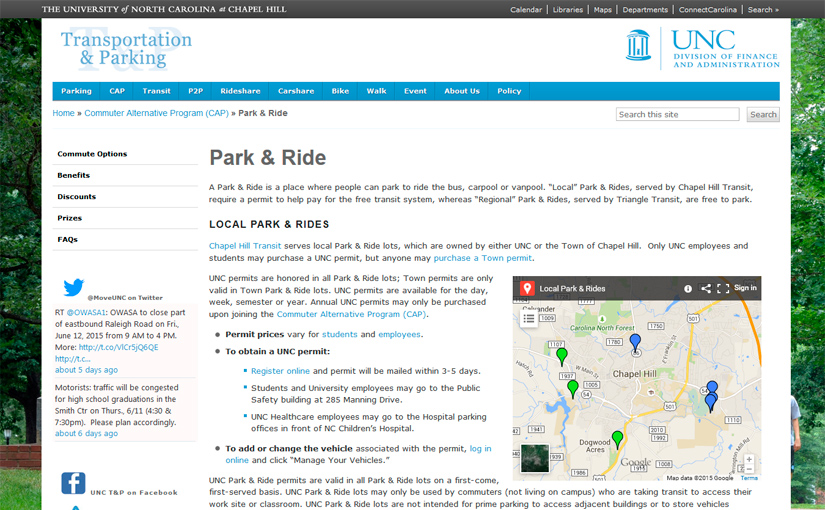Image resolution: width=825 pixels, height=510 pixels.
Task: Open Maps in top bar
Action: coord(602,9)
